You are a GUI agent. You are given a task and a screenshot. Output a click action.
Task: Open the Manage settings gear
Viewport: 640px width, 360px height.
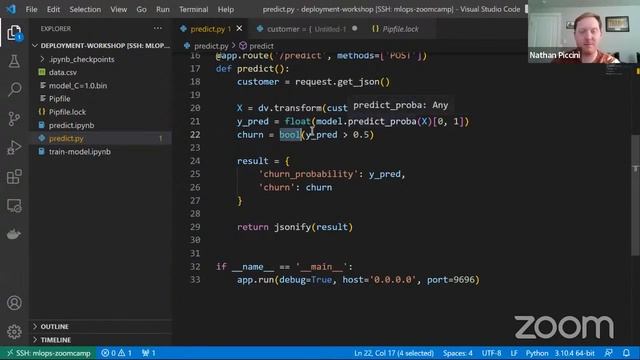(x=14, y=331)
